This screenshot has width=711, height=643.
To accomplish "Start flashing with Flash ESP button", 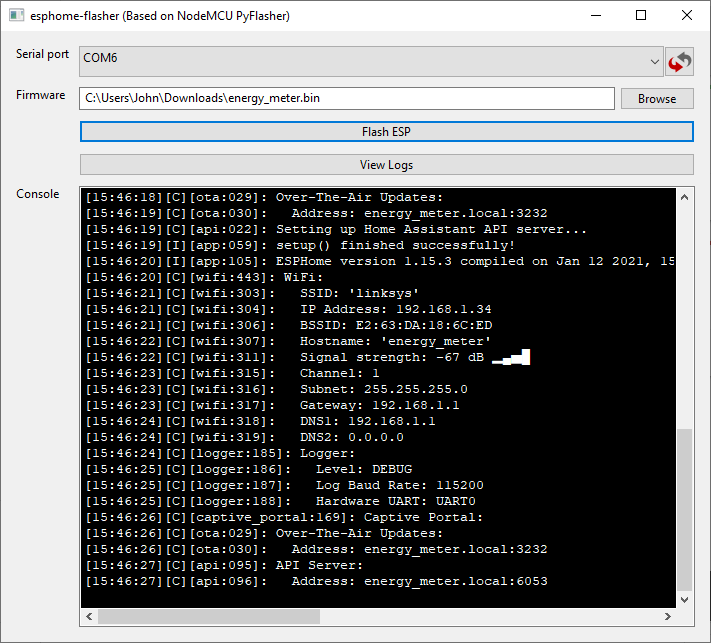I will [x=387, y=132].
